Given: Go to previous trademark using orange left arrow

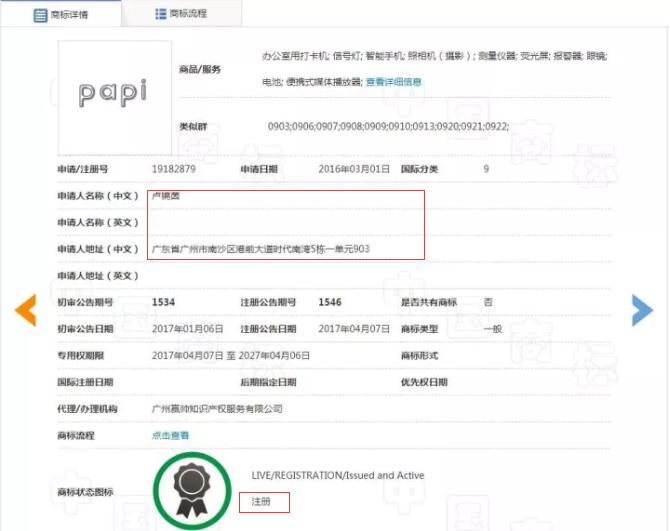Looking at the screenshot, I should click(x=25, y=311).
